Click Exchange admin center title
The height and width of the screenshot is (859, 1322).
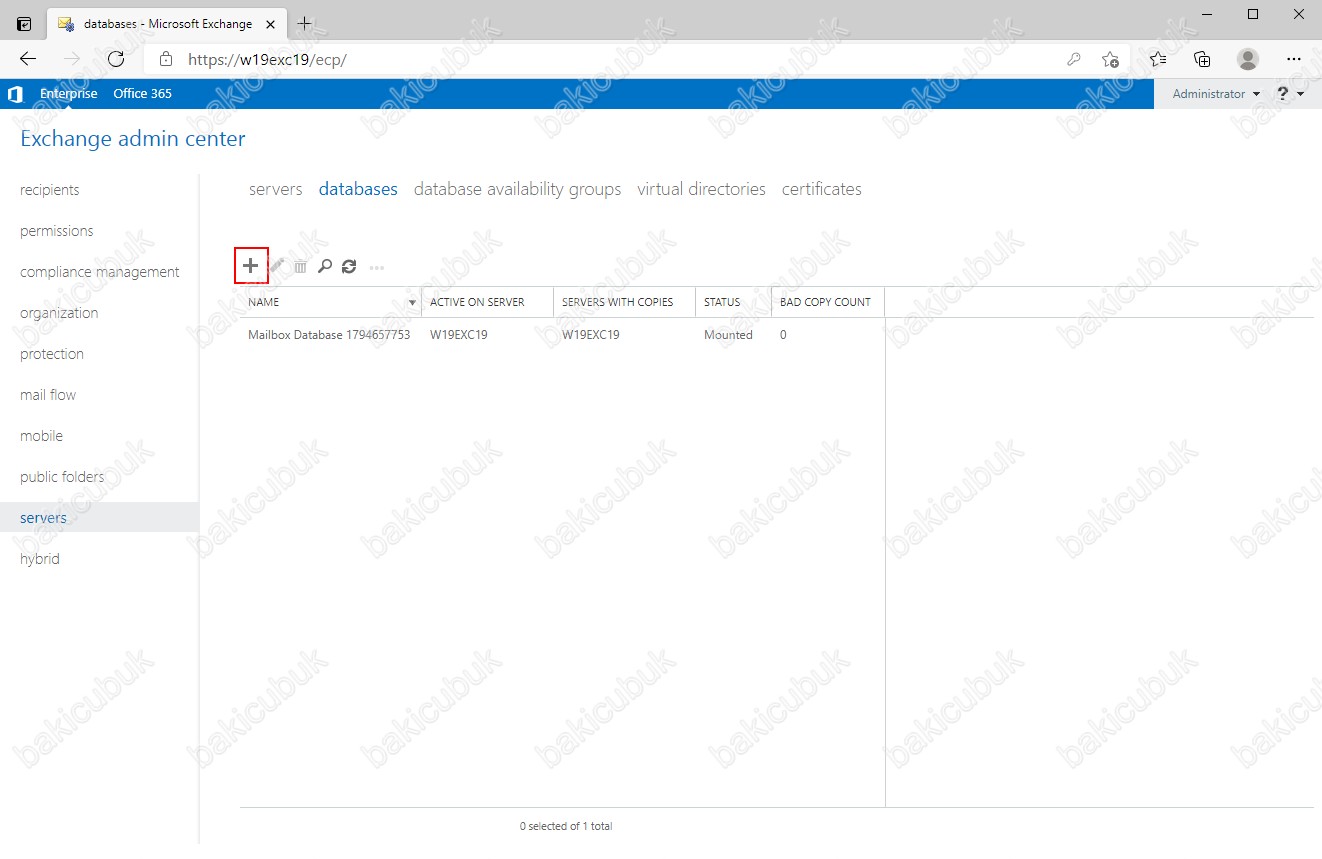[133, 139]
